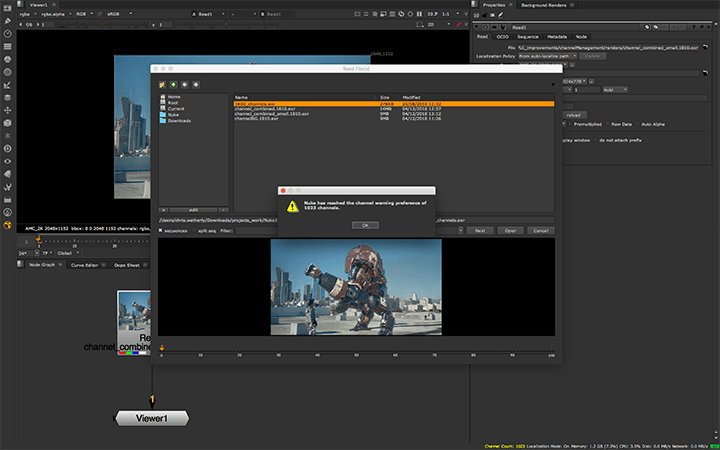
Task: Open the Deep nodes toolbar menu
Action: click(x=7, y=149)
